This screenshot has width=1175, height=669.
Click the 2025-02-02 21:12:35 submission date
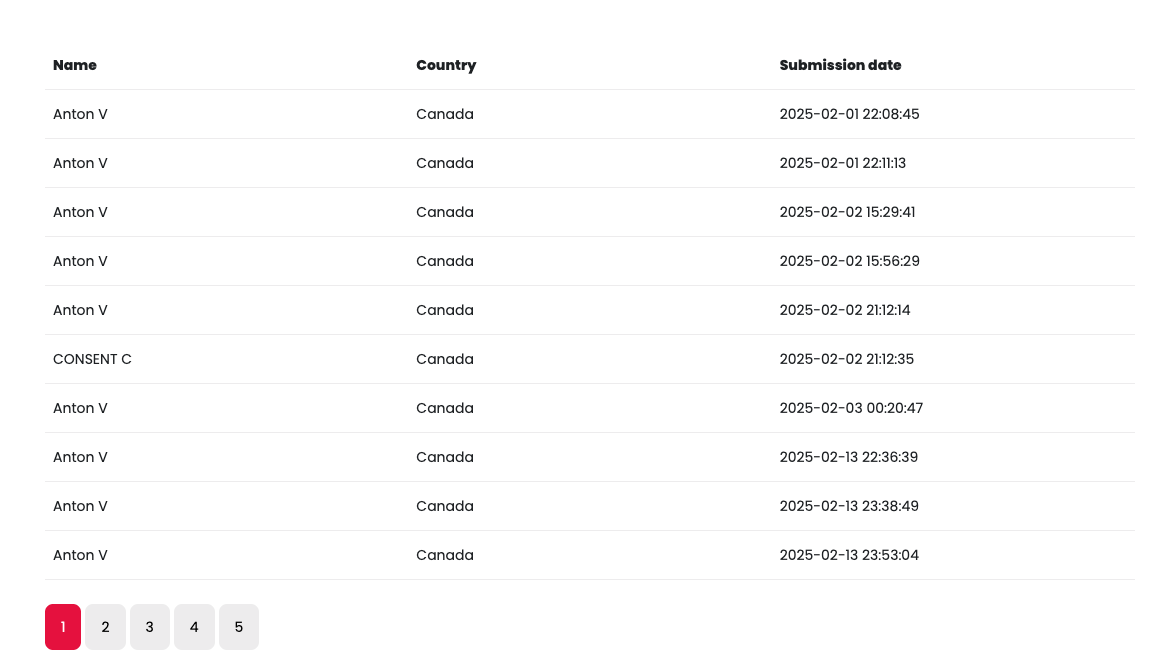click(846, 359)
